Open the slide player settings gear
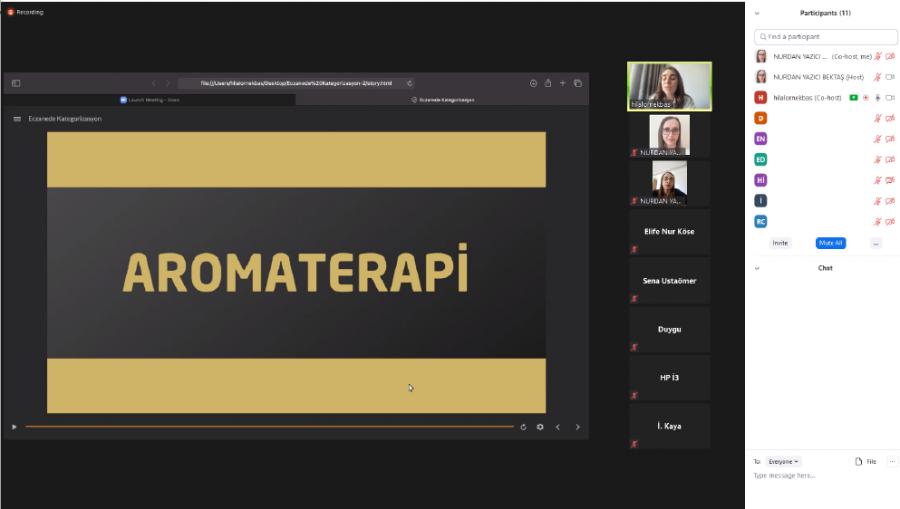Screen dimensions: 900x509 pos(540,427)
